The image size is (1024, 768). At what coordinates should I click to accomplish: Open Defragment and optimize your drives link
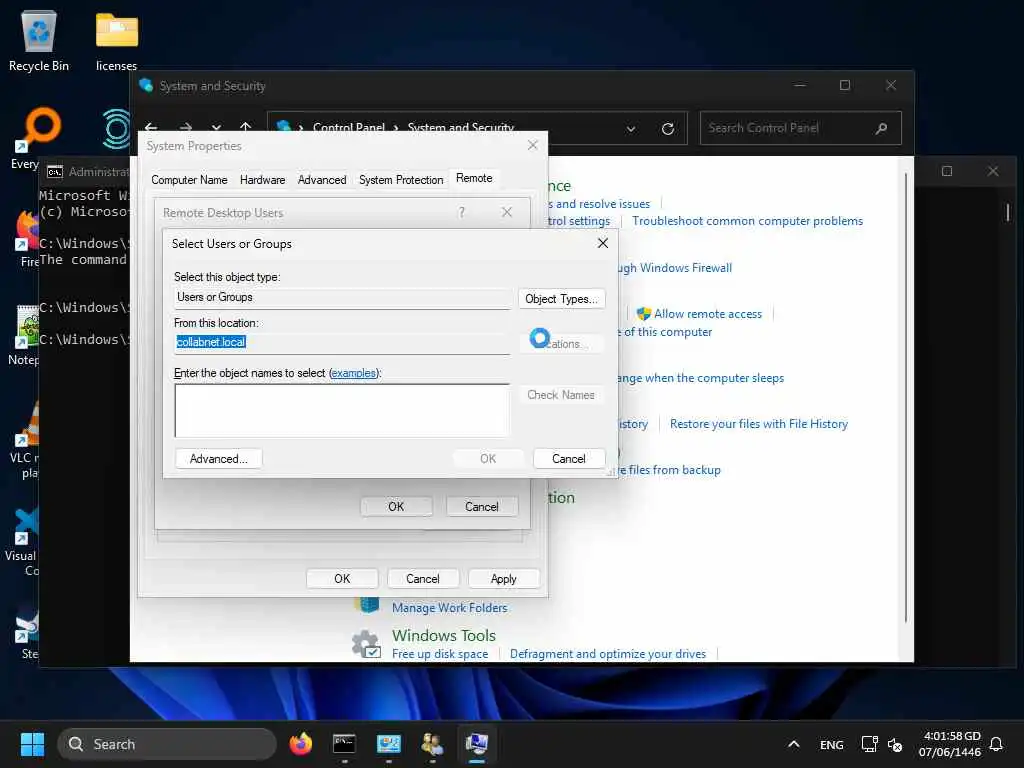607,654
